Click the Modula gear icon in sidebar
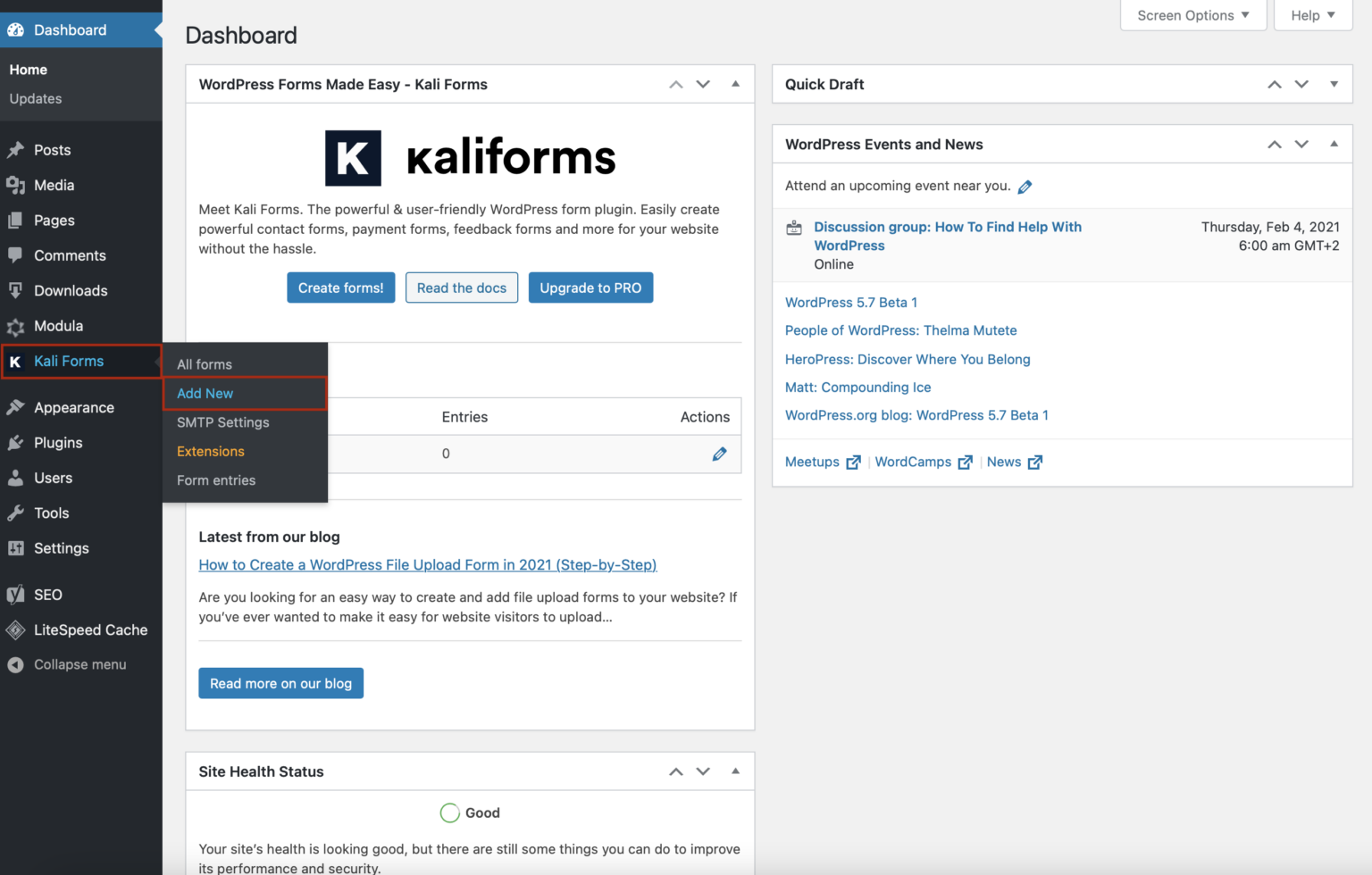 pos(15,327)
